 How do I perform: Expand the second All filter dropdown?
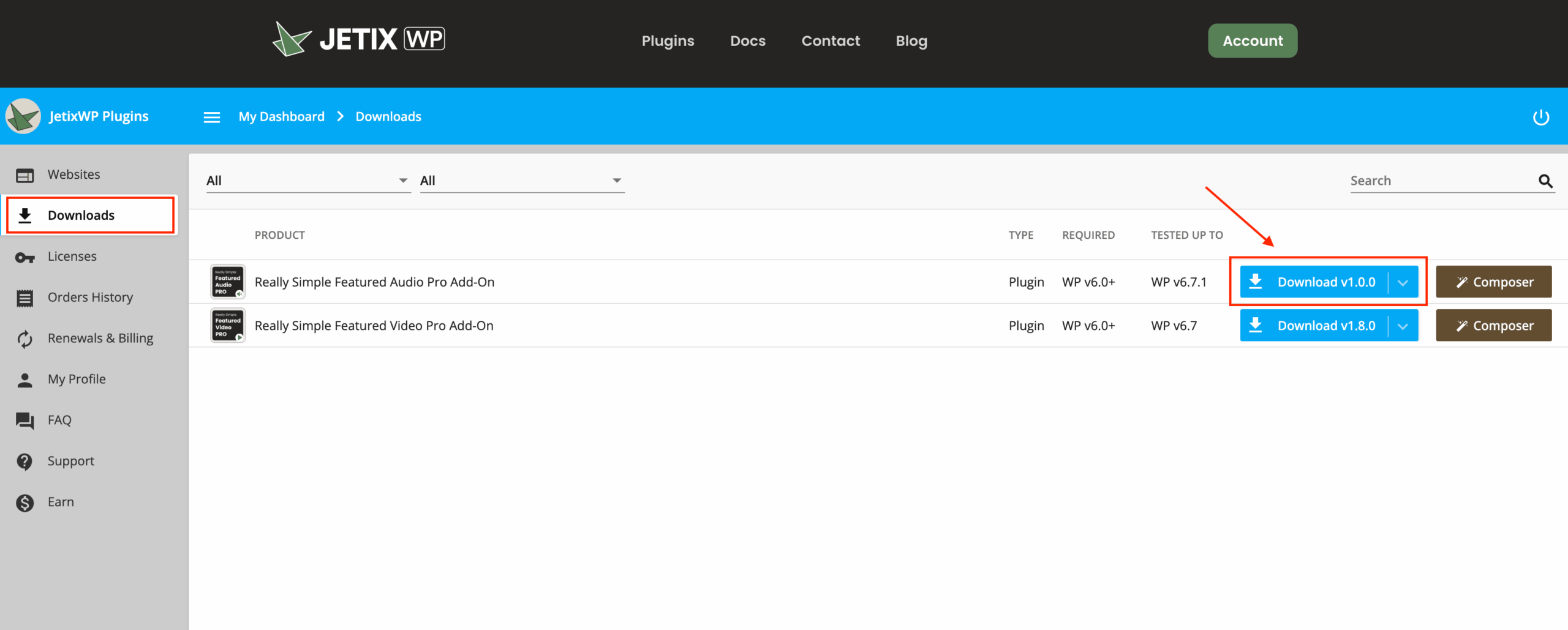[522, 181]
